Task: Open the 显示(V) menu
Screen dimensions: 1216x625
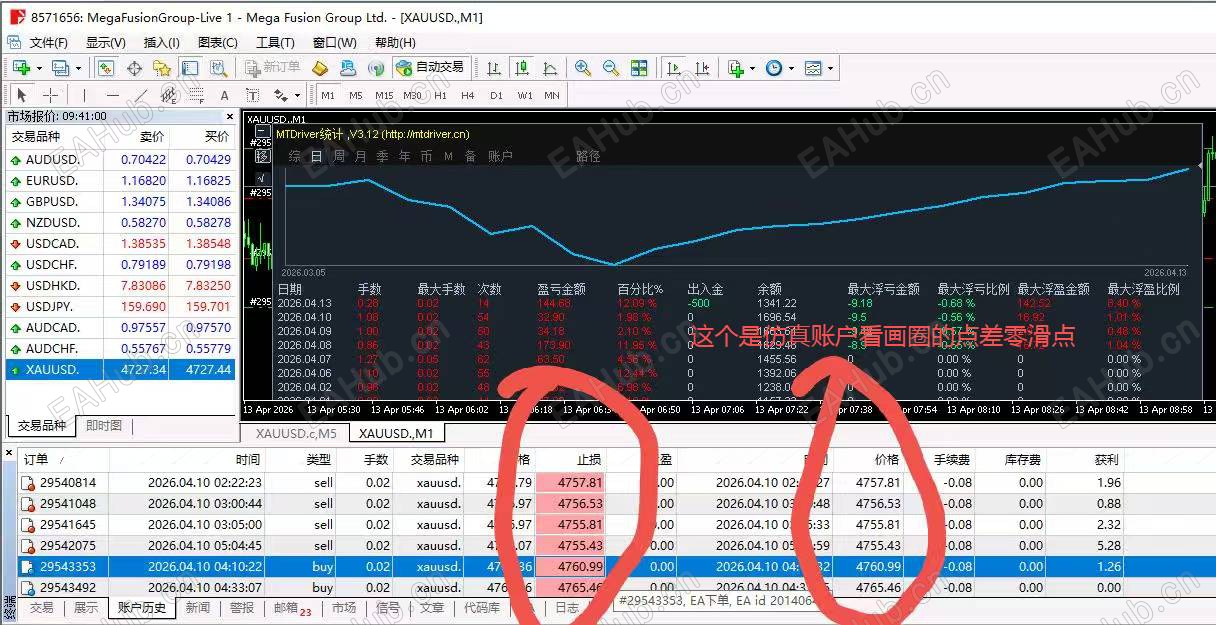Action: 105,42
